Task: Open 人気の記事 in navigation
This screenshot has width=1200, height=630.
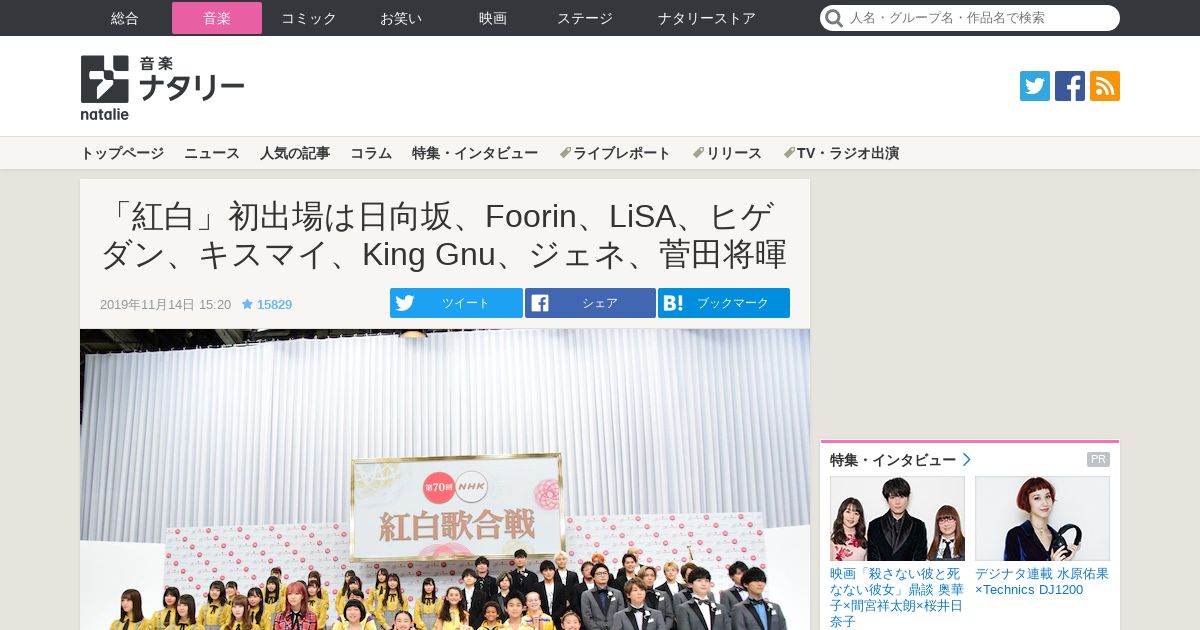Action: click(295, 153)
